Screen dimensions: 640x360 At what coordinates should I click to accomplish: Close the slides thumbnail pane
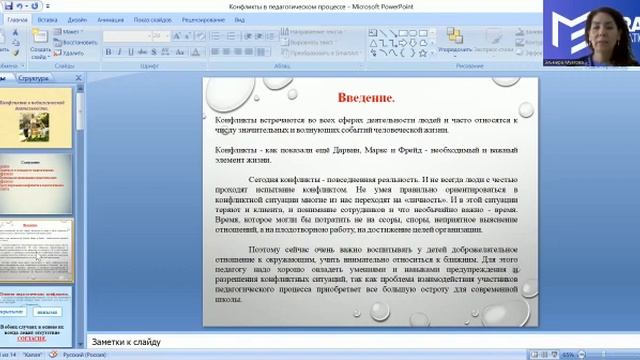78,78
